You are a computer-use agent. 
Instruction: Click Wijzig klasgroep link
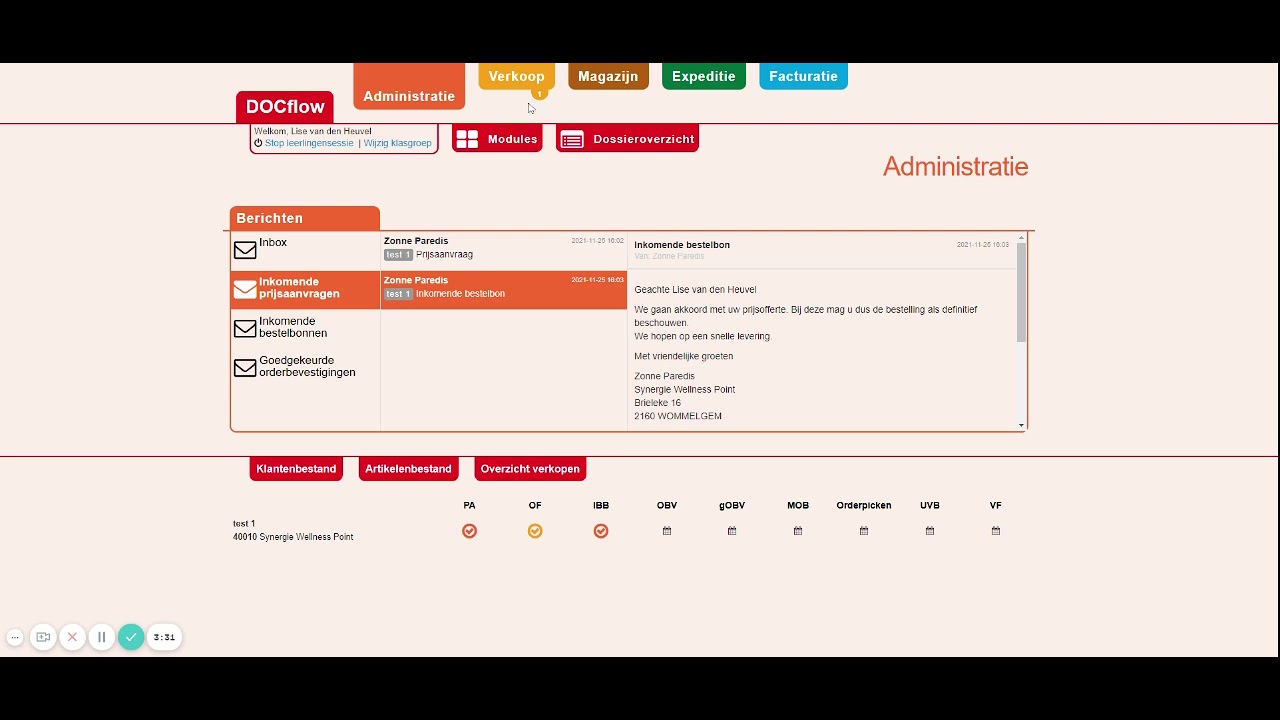[397, 143]
